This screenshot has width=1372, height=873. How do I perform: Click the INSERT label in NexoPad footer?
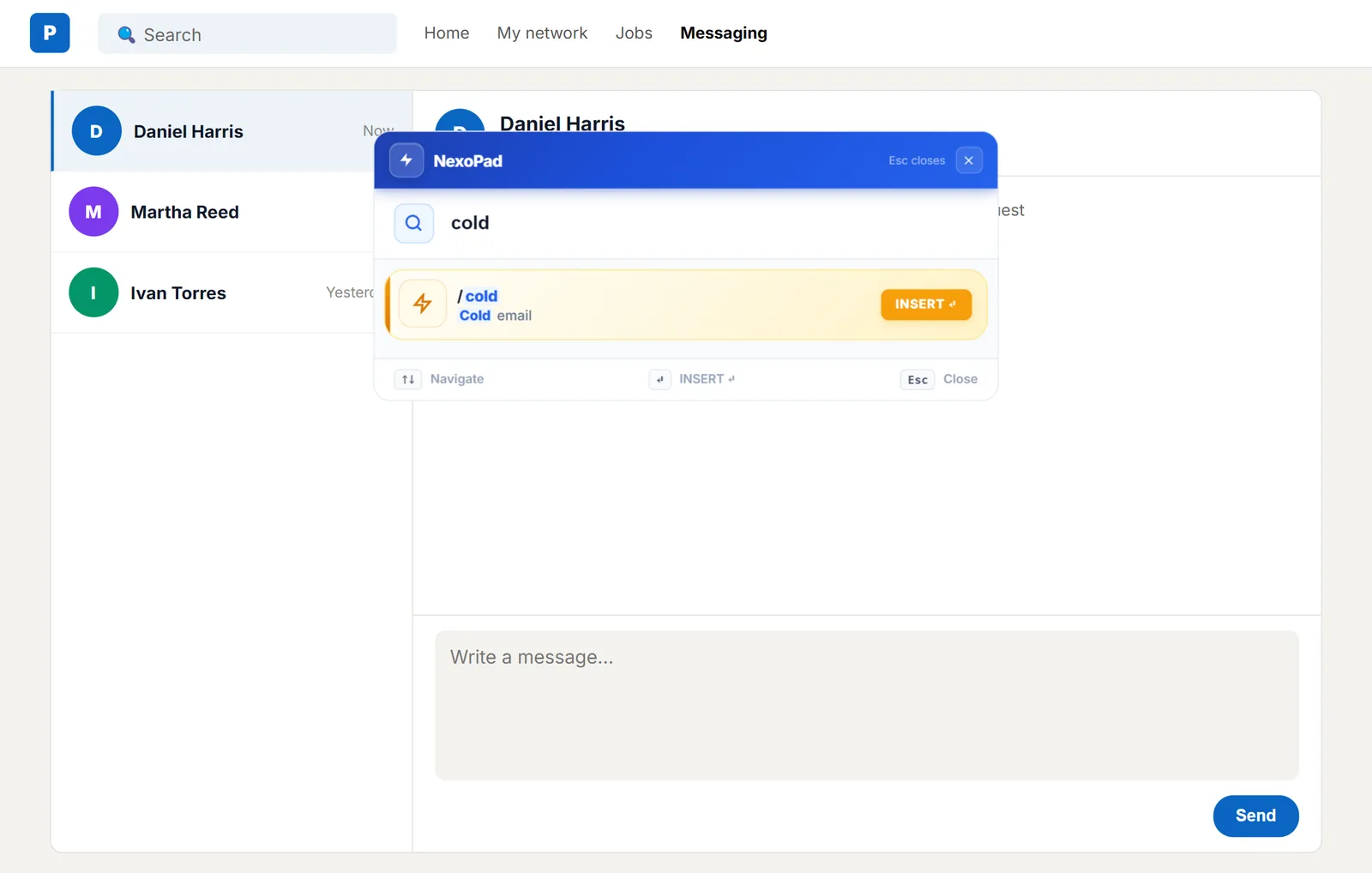(707, 379)
